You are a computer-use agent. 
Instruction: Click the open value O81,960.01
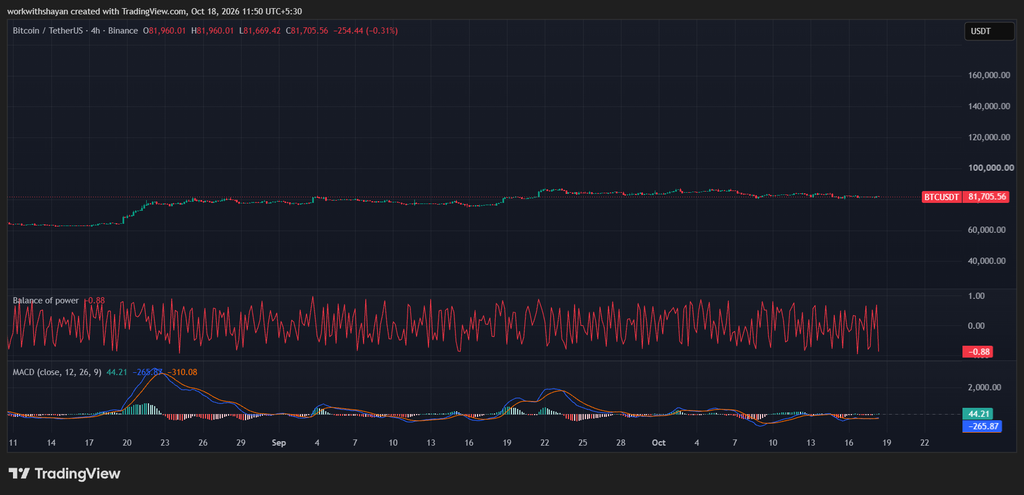[x=166, y=31]
